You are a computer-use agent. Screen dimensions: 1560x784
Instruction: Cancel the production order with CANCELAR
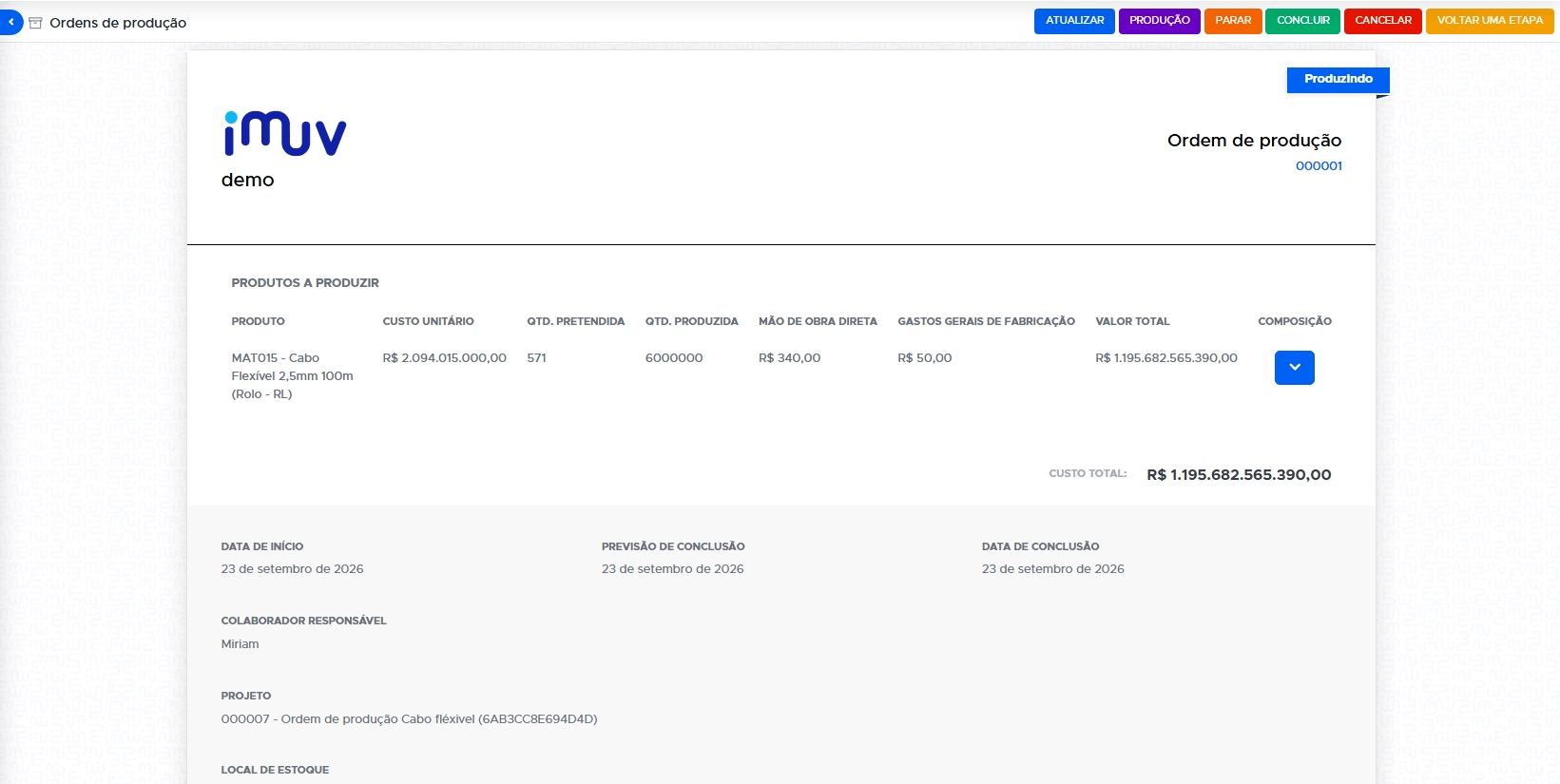pos(1383,21)
